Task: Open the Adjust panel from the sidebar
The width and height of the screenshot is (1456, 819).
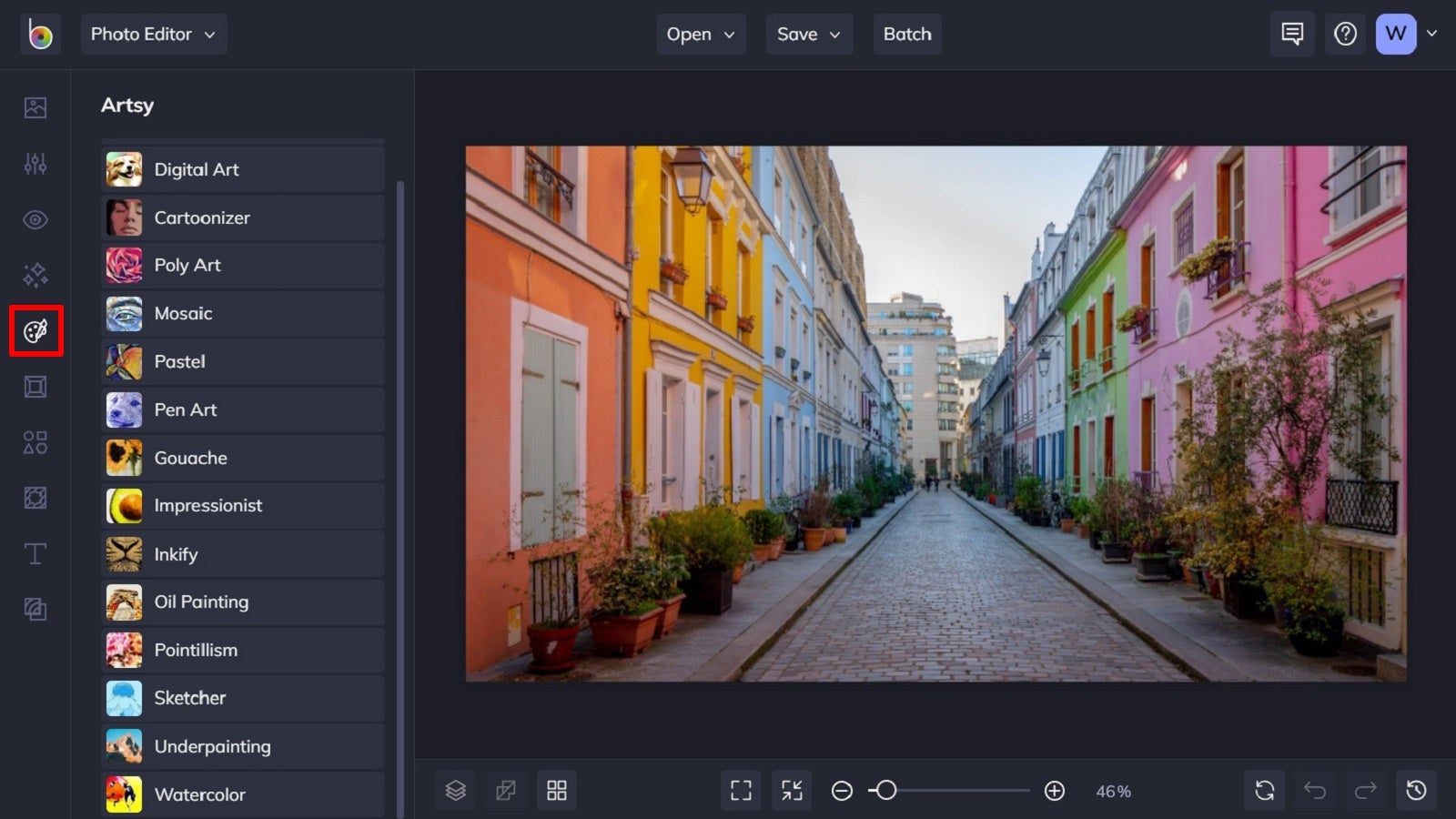Action: [x=35, y=164]
